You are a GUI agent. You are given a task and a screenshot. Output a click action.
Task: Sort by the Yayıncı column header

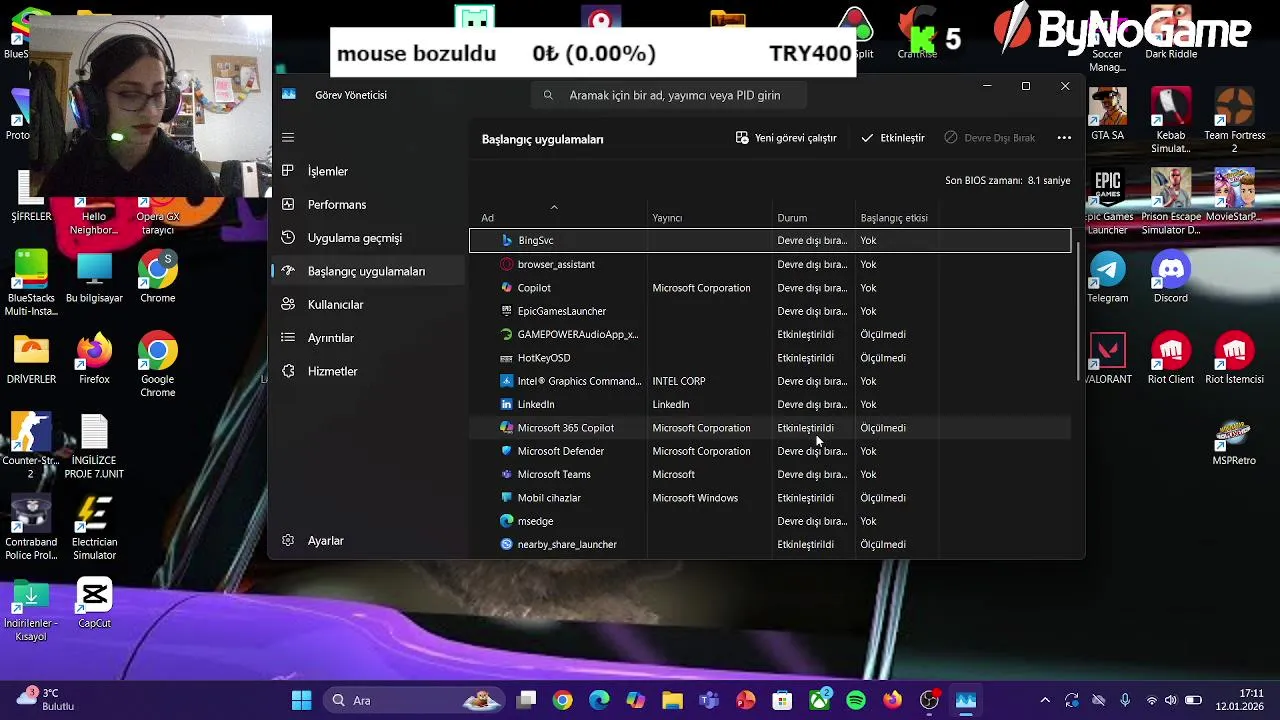point(711,217)
